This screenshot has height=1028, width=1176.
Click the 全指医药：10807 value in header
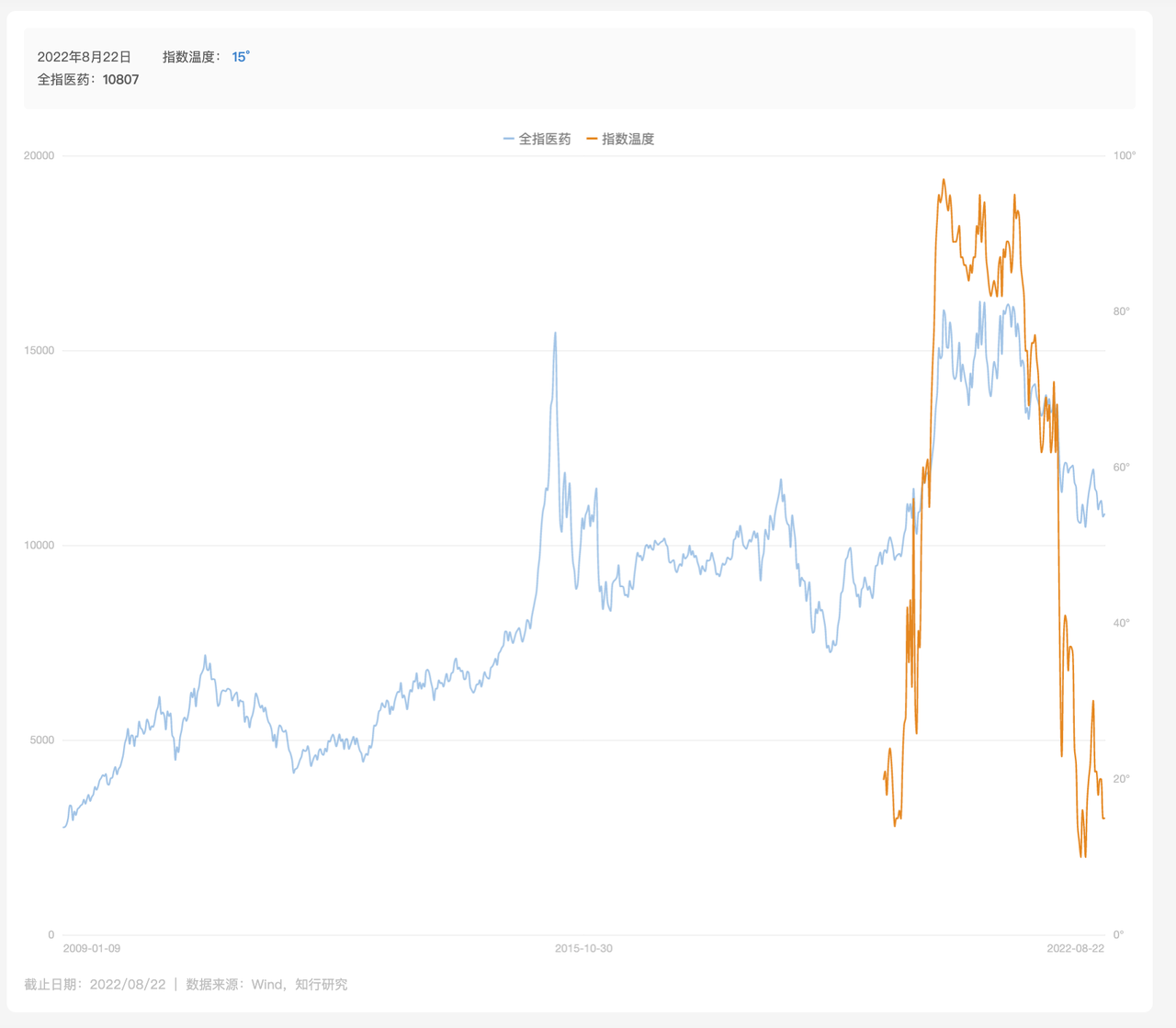(x=88, y=80)
